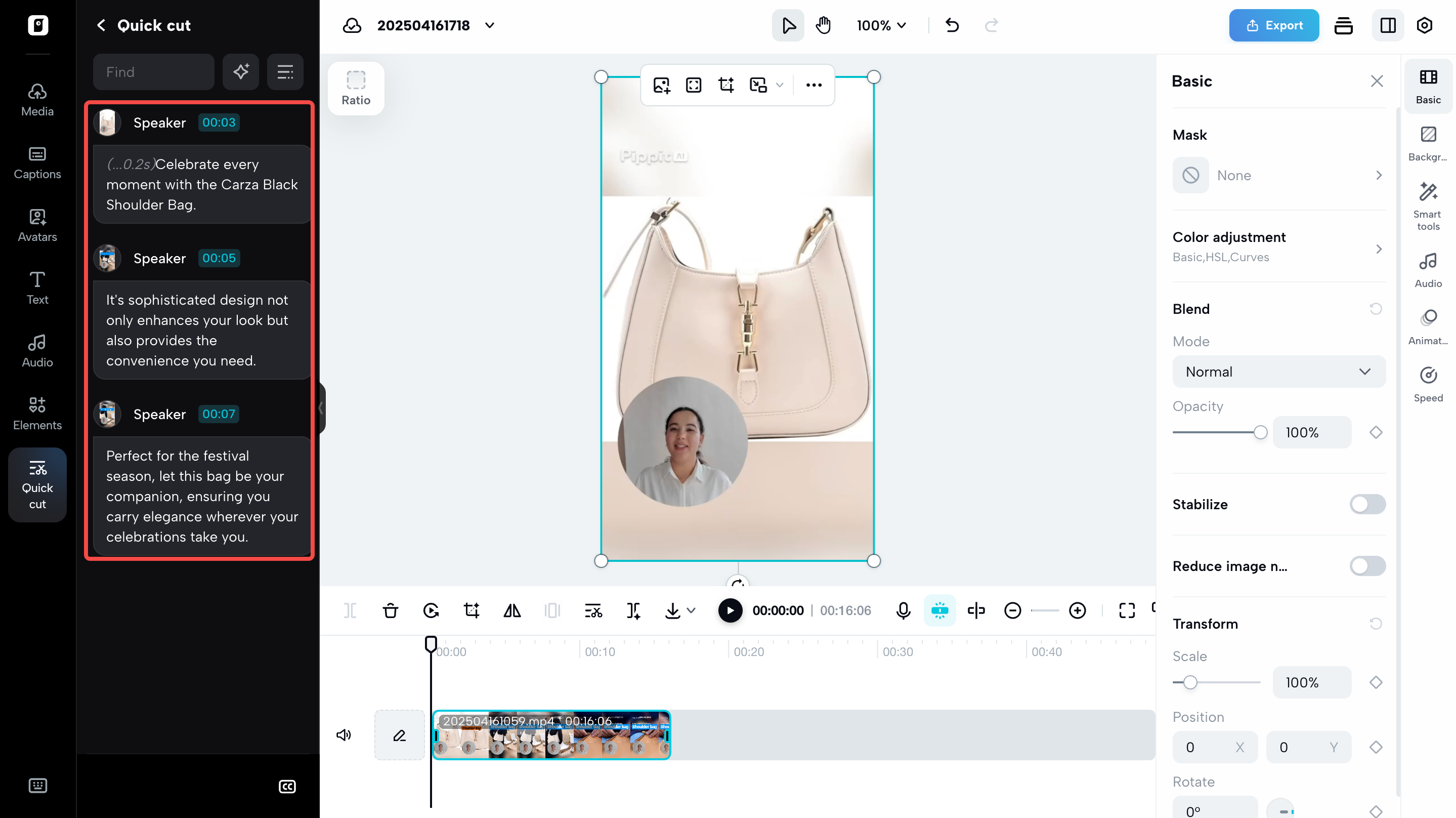The height and width of the screenshot is (818, 1456).
Task: Toggle smart captions icon near microphone
Action: tap(939, 611)
